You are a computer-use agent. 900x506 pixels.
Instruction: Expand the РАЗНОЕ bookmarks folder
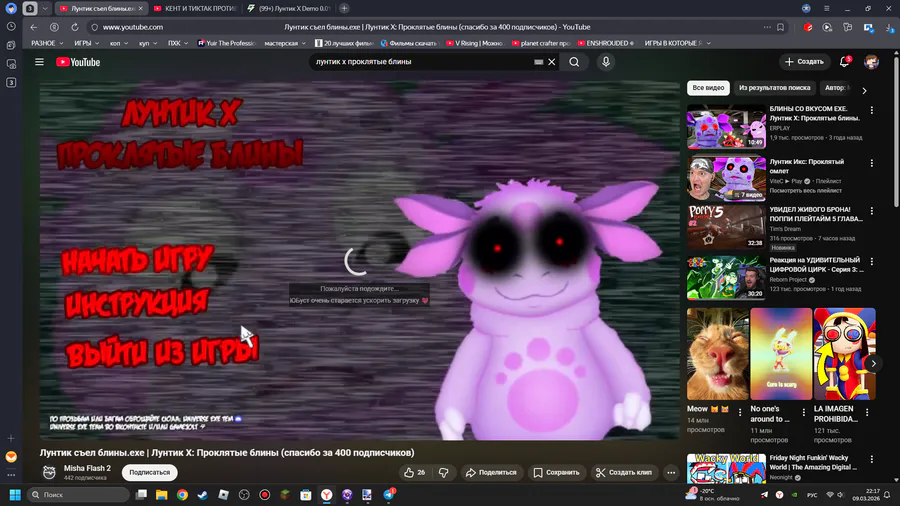coord(47,43)
